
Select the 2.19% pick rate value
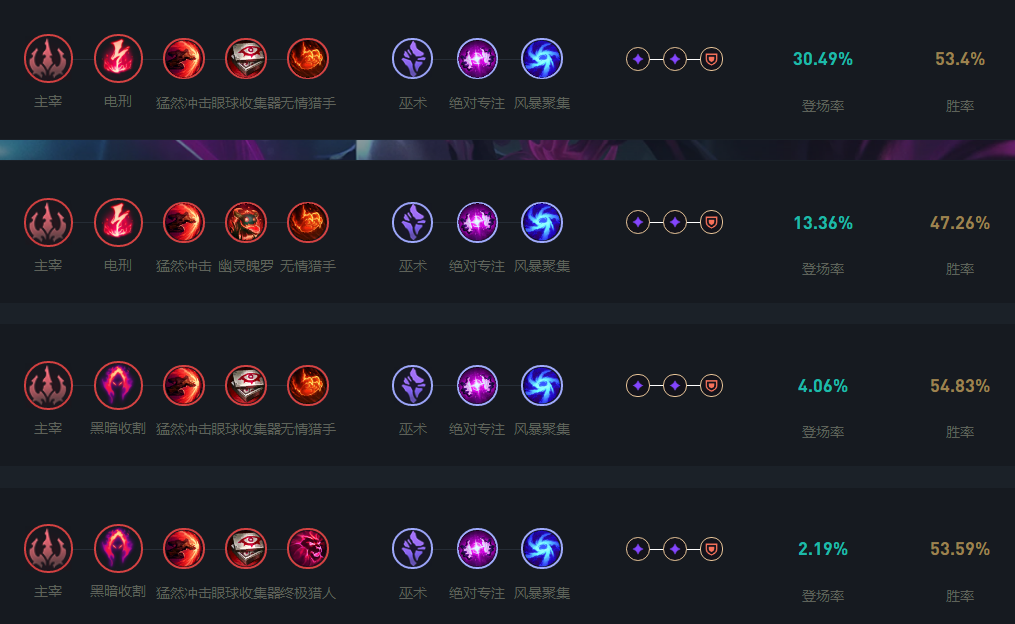click(823, 549)
